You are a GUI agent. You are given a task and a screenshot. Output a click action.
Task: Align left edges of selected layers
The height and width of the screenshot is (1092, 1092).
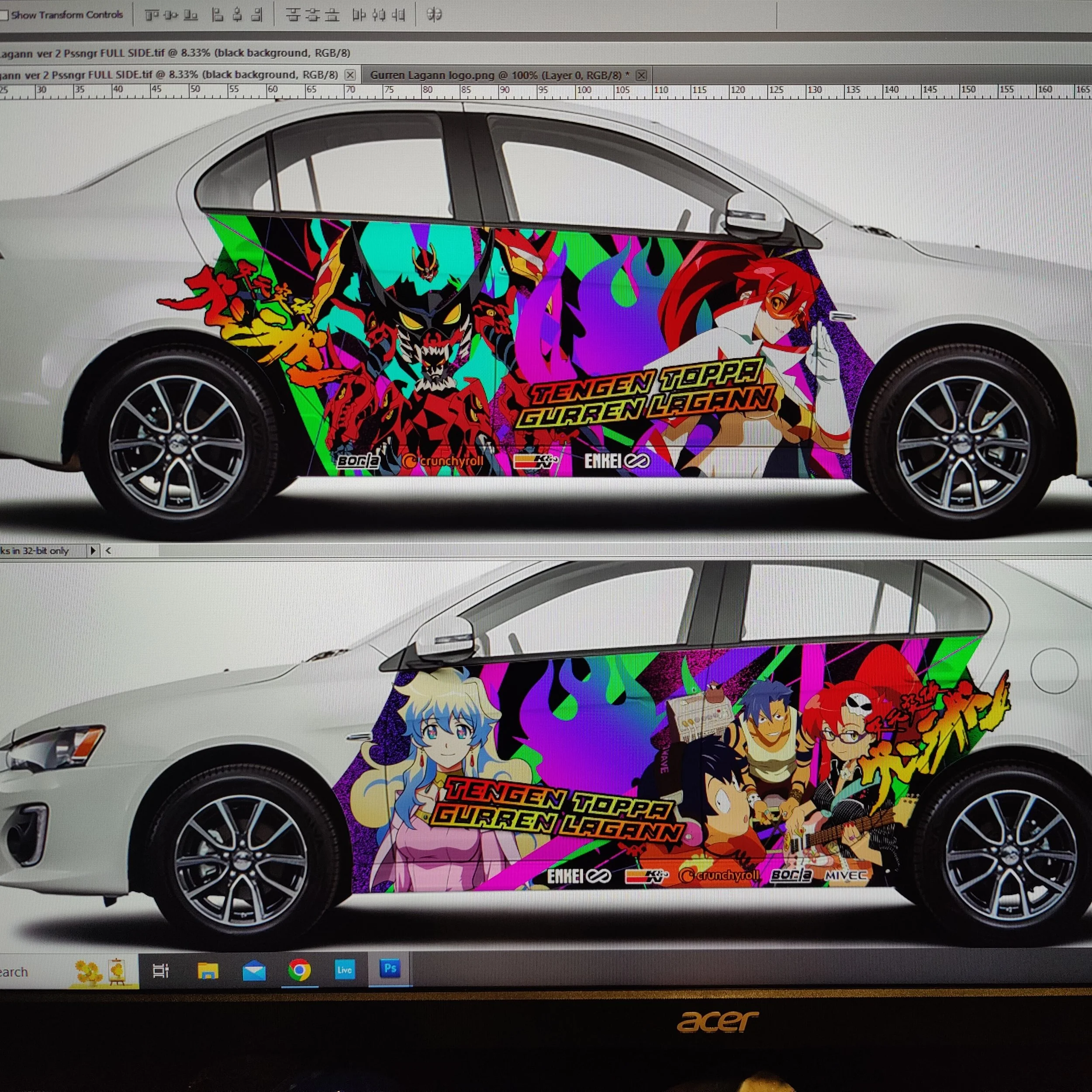coord(218,15)
